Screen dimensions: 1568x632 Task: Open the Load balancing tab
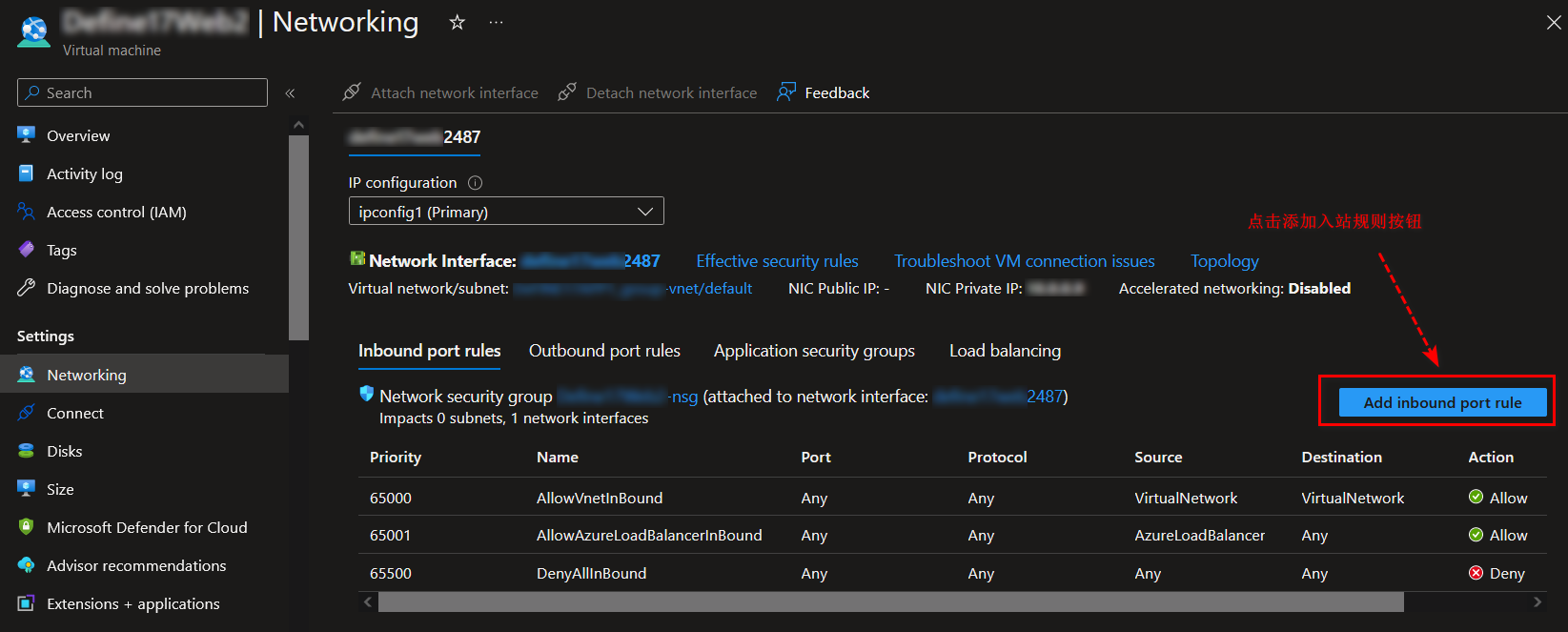pyautogui.click(x=1005, y=351)
